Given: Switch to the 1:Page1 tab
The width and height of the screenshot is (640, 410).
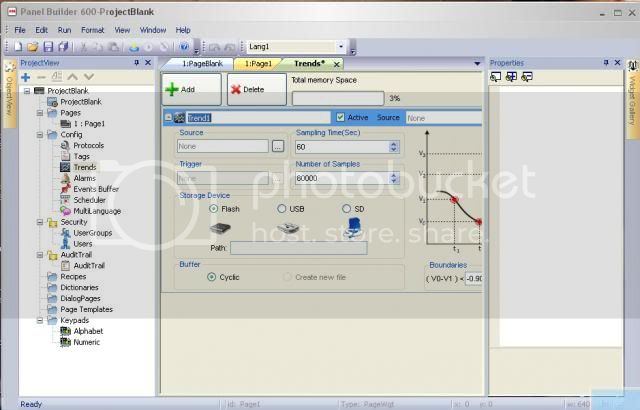Looking at the screenshot, I should pos(258,64).
